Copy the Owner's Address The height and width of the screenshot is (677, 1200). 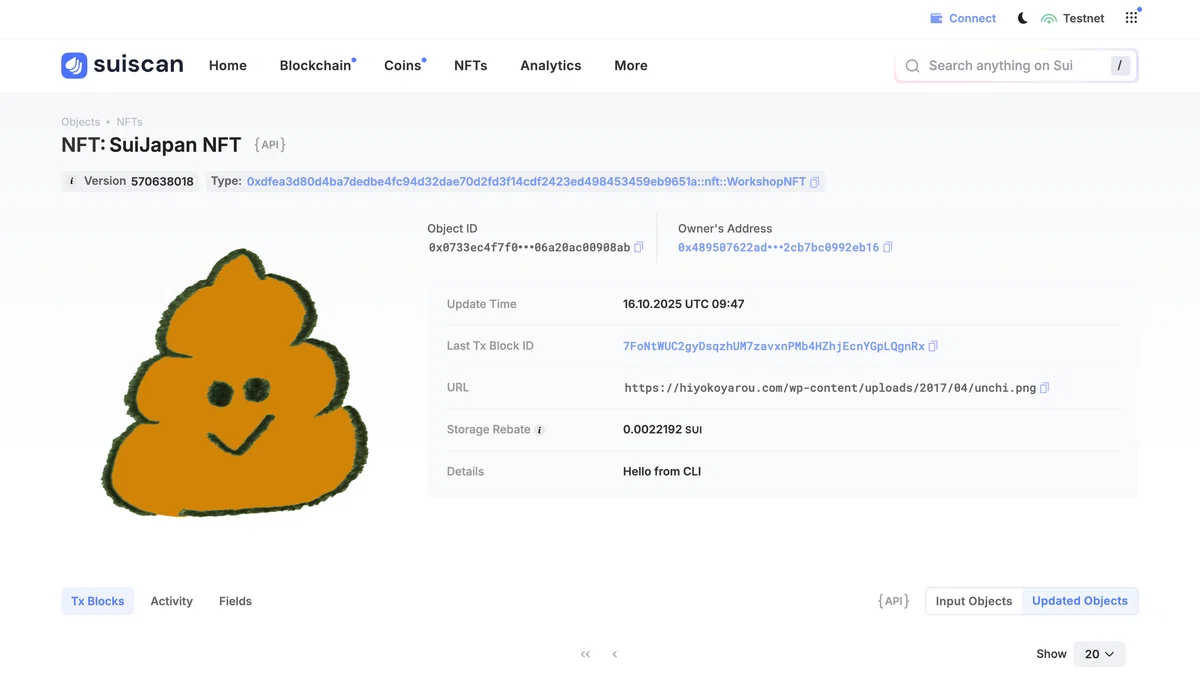(x=888, y=247)
